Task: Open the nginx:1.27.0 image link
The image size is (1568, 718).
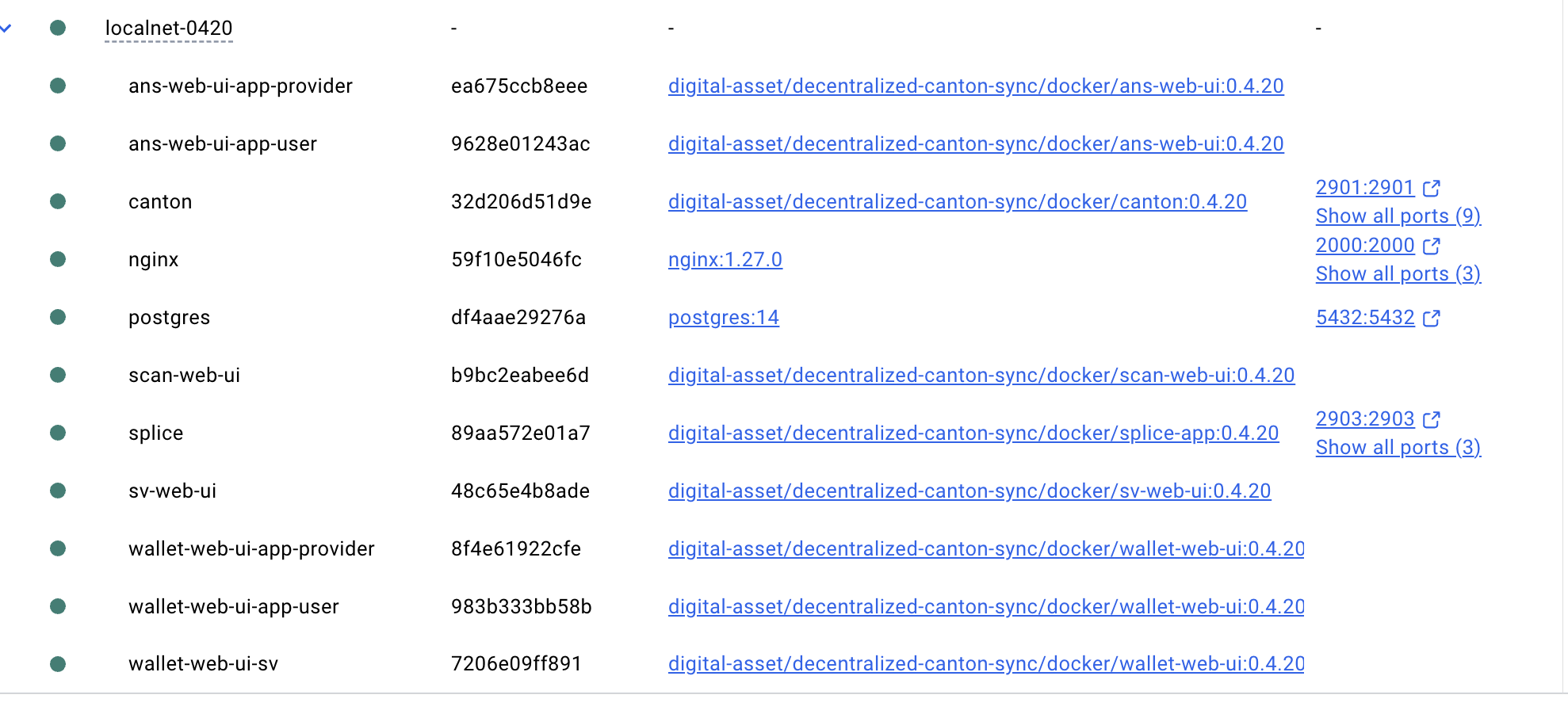Action: coord(725,260)
